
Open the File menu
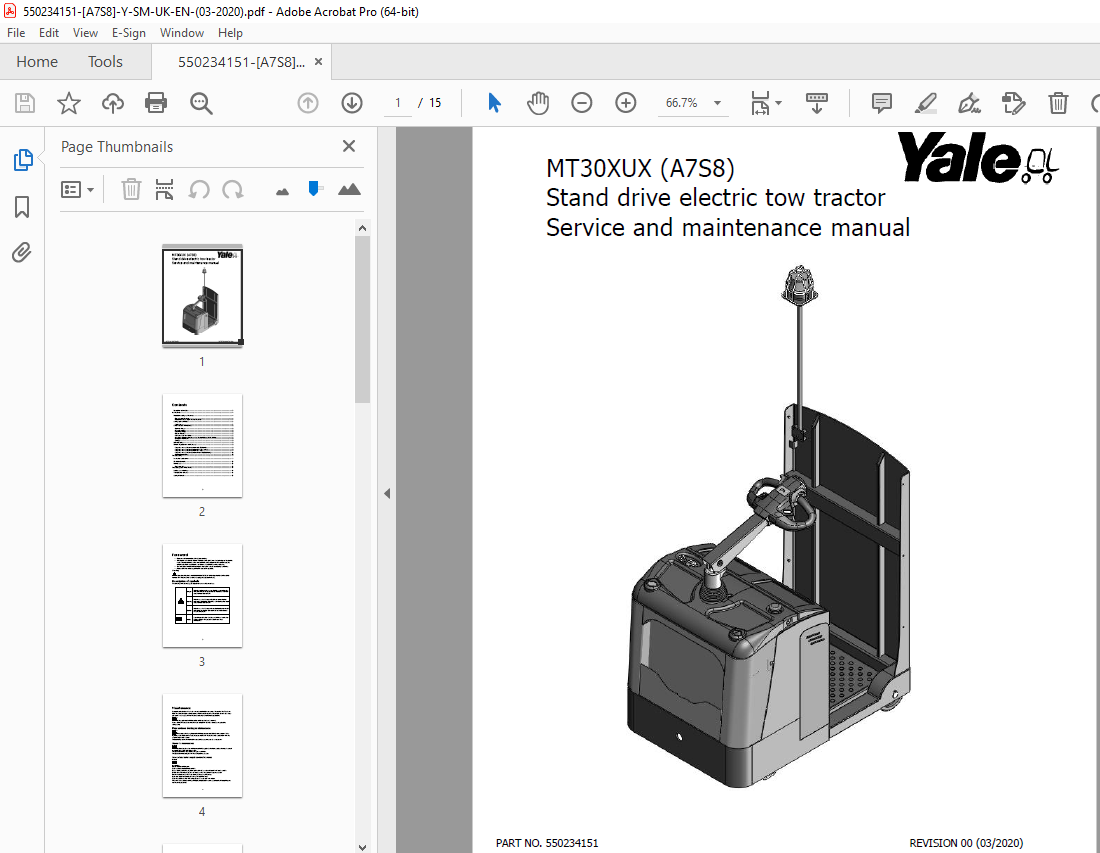pos(15,33)
